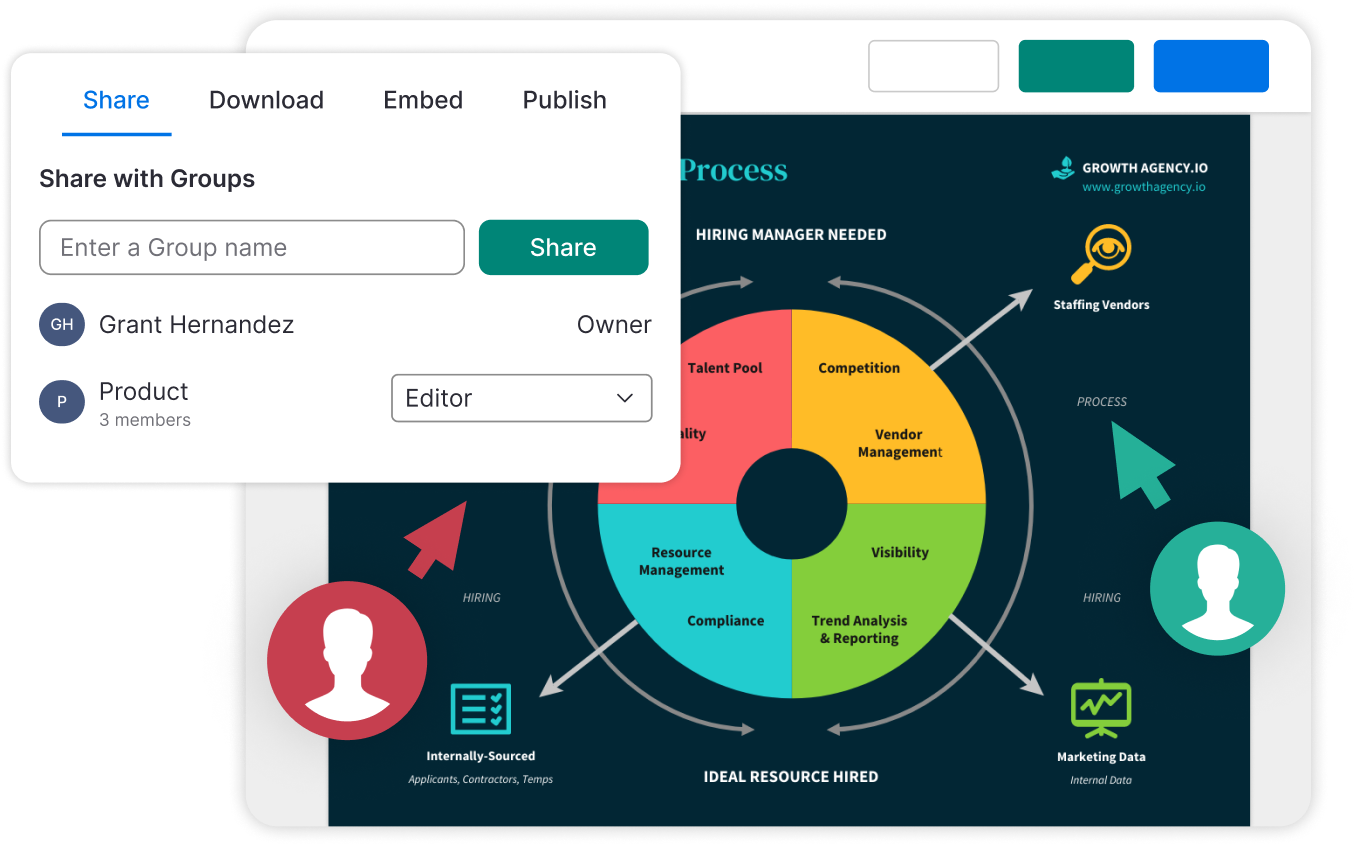Screen dimensions: 1368x846
Task: Click the red person avatar circle
Action: point(346,660)
